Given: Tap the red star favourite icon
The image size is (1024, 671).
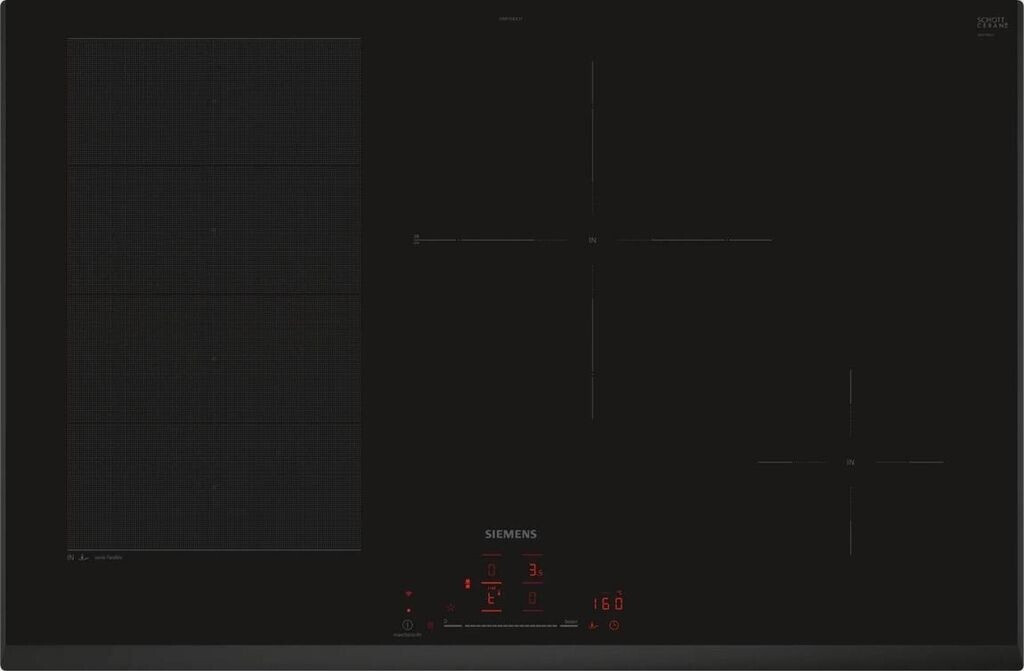Looking at the screenshot, I should click(451, 606).
